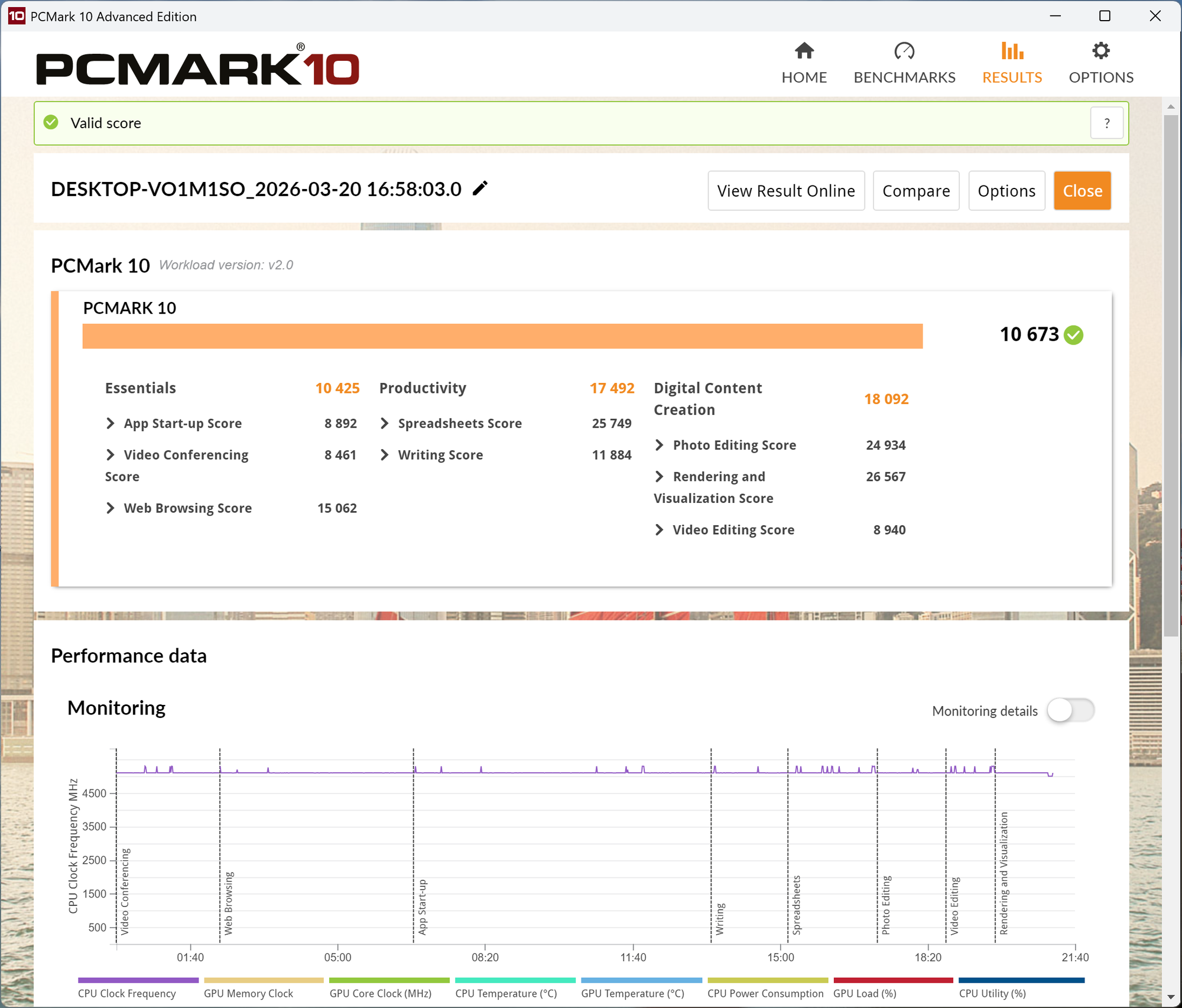Image resolution: width=1182 pixels, height=1008 pixels.
Task: Click CPU Temperature legend color swatch
Action: coord(515,980)
